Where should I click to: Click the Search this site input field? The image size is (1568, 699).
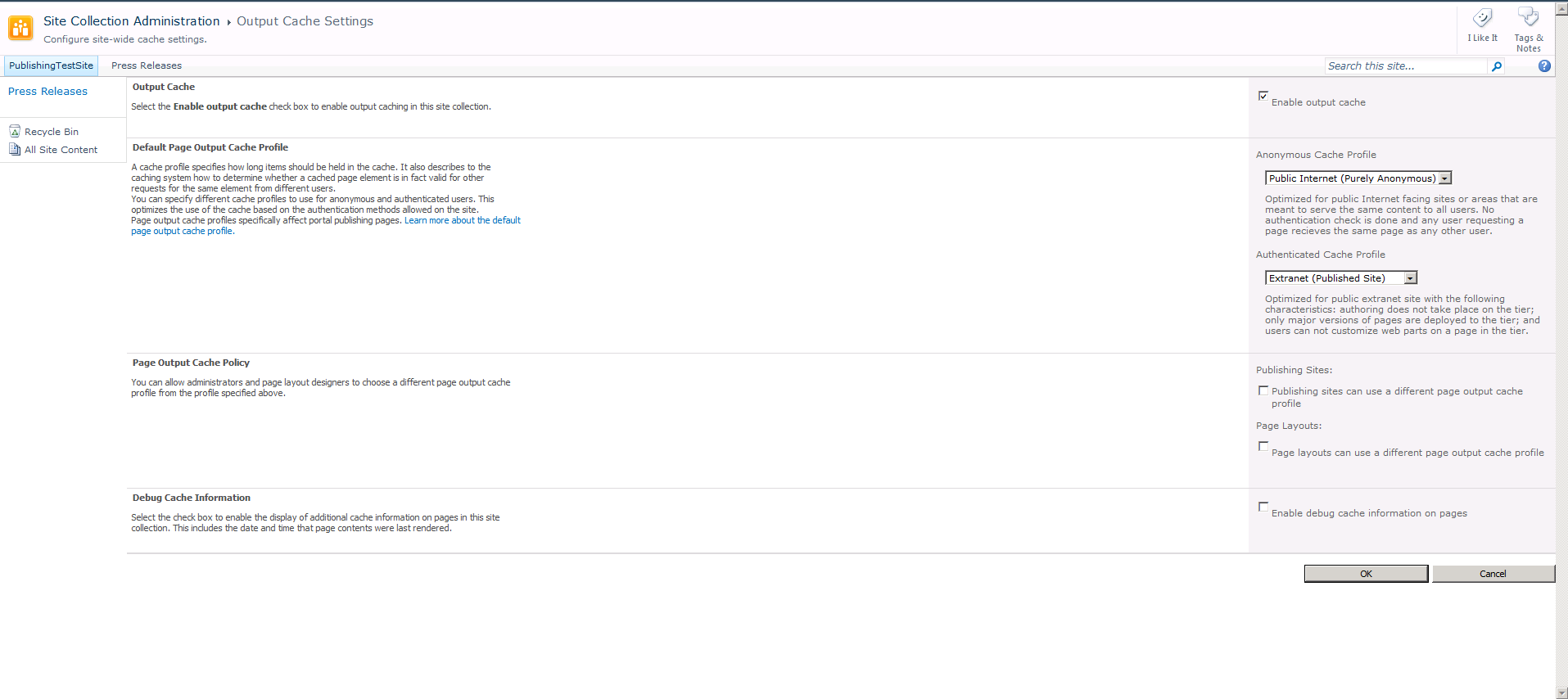click(1405, 66)
